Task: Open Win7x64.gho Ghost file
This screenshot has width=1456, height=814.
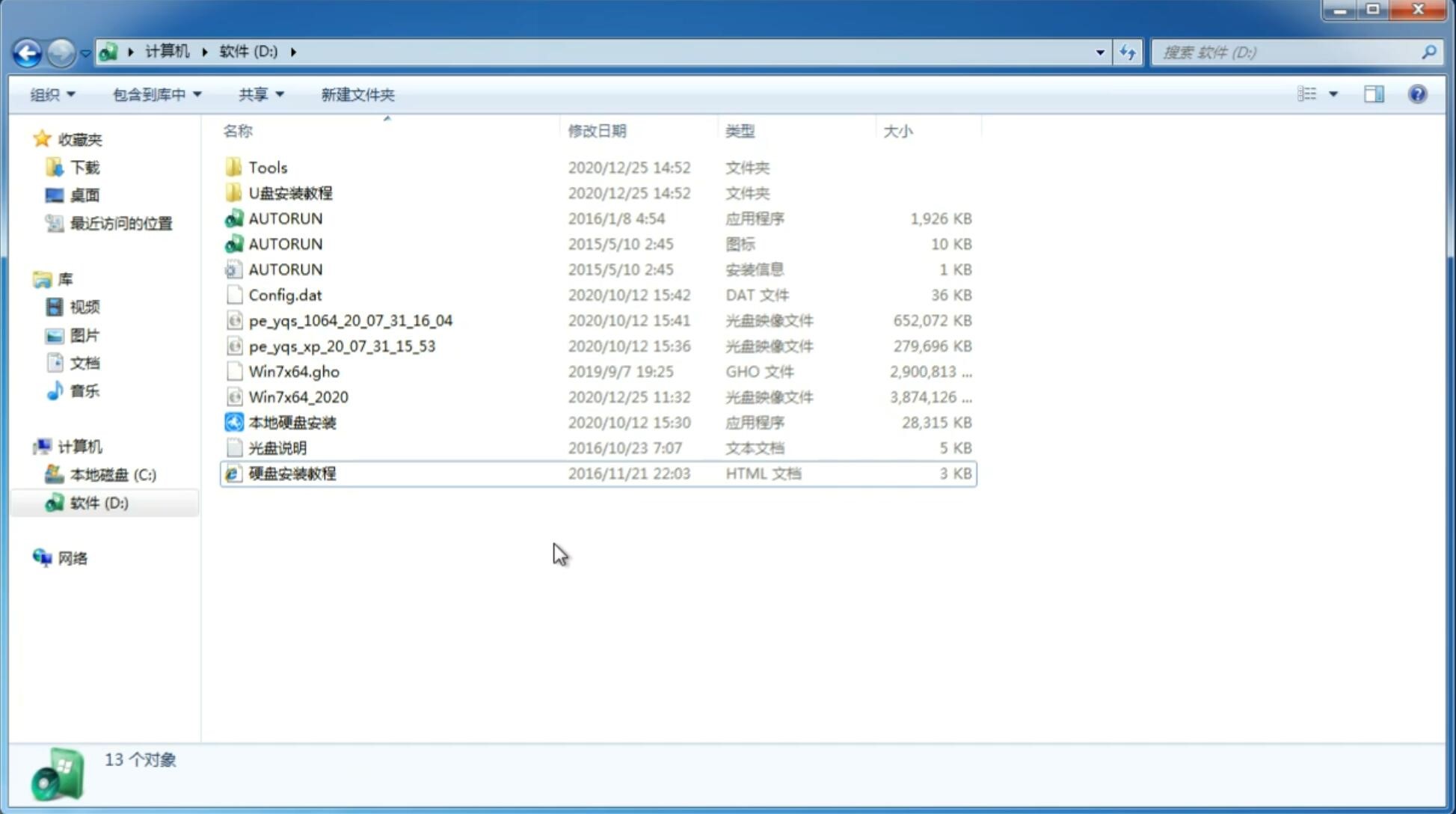Action: coord(295,371)
